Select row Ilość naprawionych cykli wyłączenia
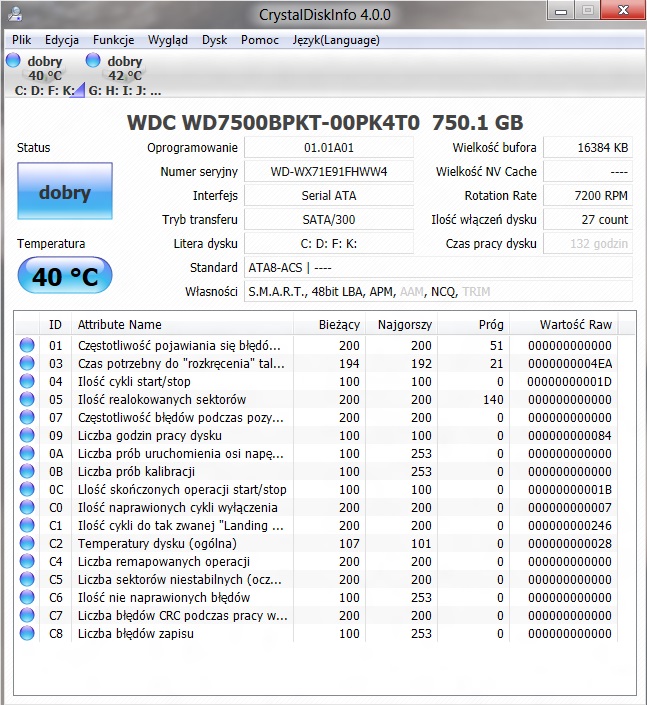The height and width of the screenshot is (705, 647). tap(317, 507)
